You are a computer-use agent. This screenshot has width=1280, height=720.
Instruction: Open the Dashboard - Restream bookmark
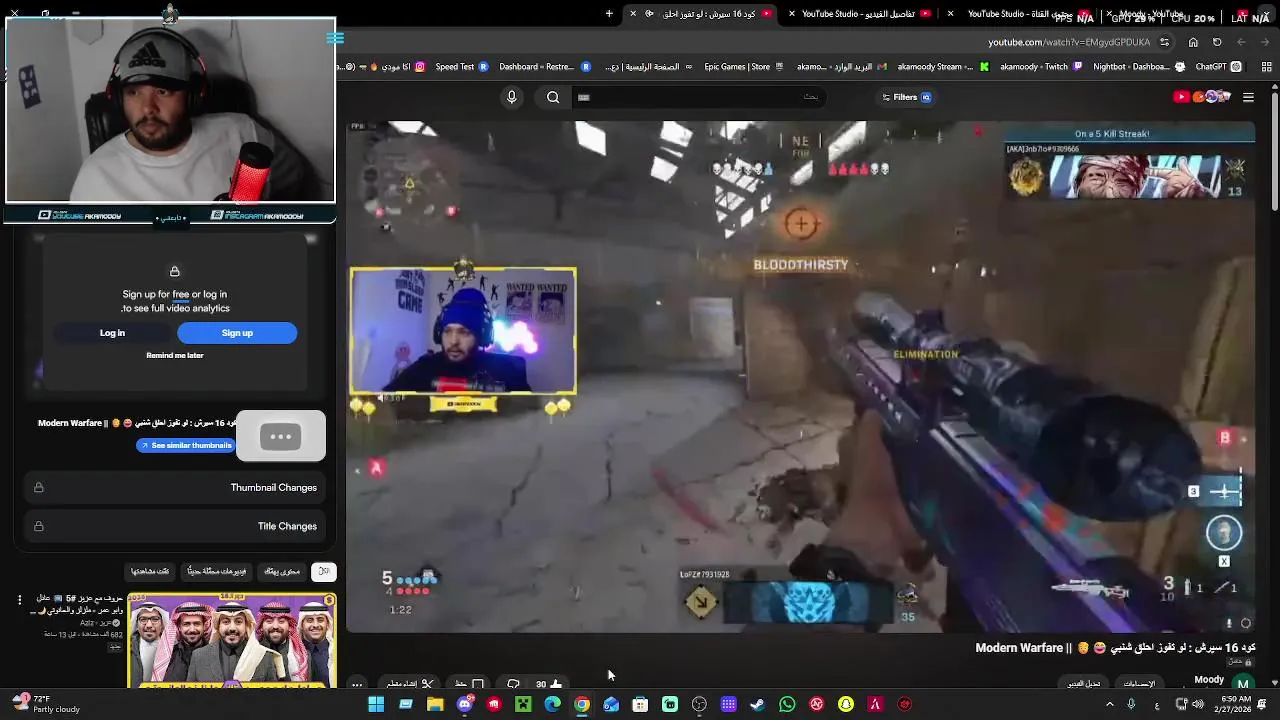pyautogui.click(x=545, y=67)
